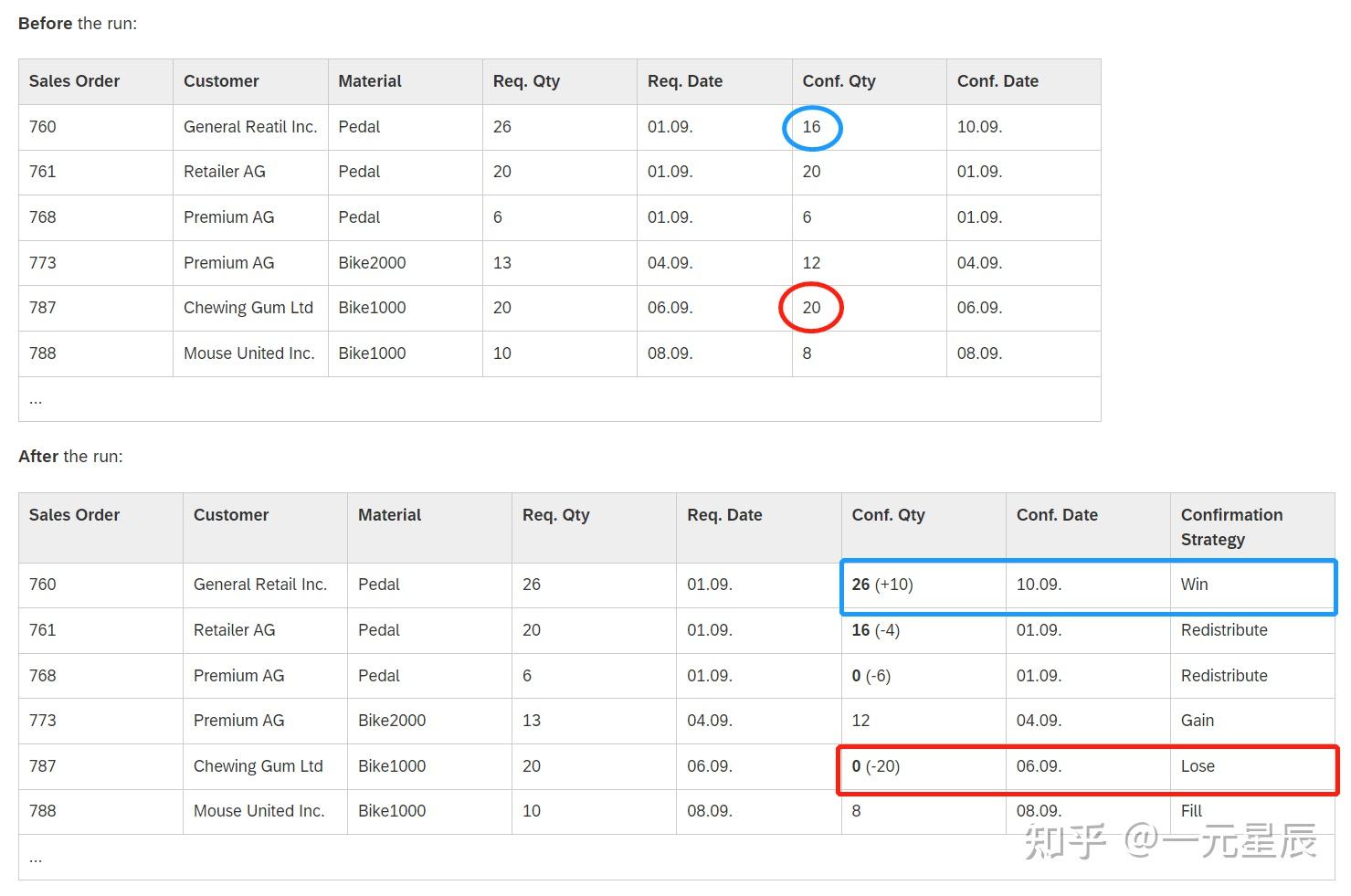
Task: Click Redistribute for sales order 768
Action: tap(1224, 676)
